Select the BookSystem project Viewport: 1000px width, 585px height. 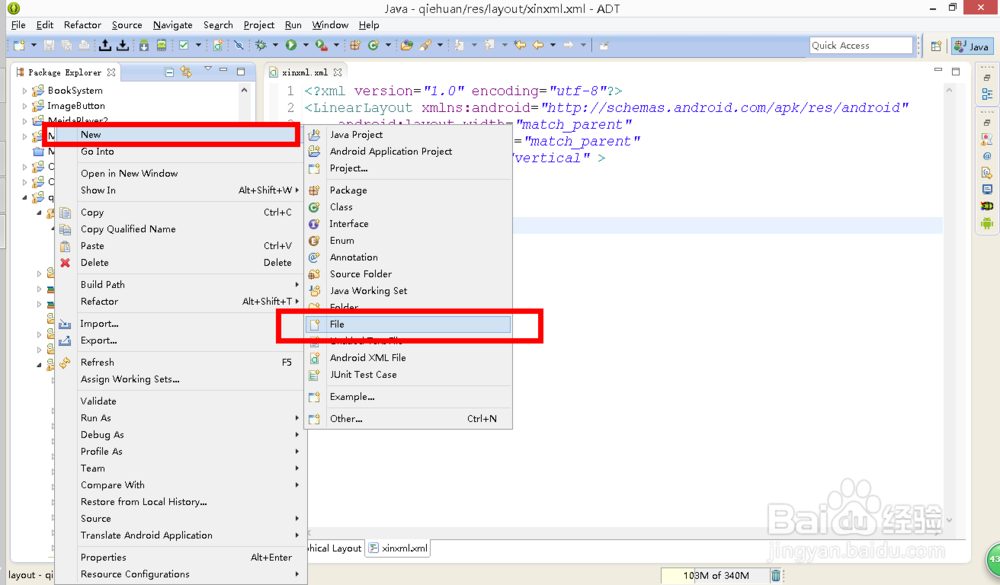[x=75, y=91]
